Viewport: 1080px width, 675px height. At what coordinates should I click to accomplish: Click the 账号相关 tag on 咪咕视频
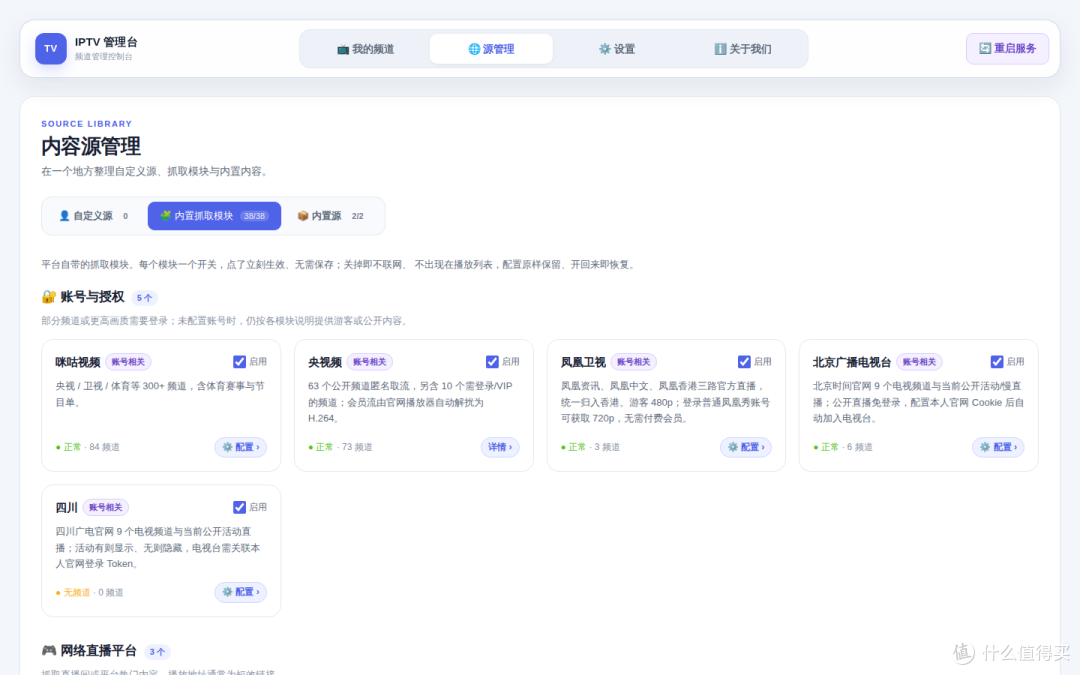click(128, 362)
